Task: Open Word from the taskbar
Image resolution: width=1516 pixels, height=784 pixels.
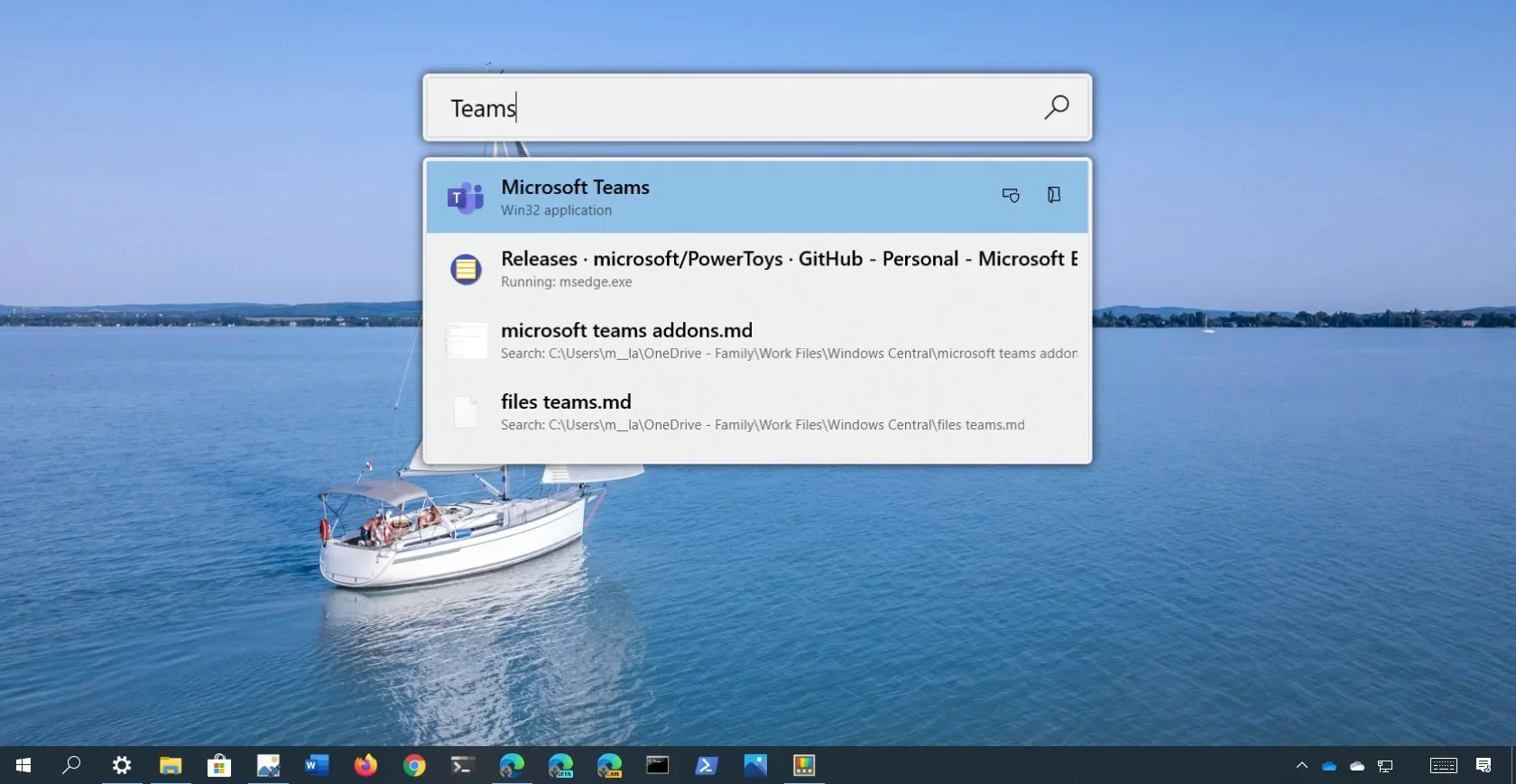Action: [316, 765]
